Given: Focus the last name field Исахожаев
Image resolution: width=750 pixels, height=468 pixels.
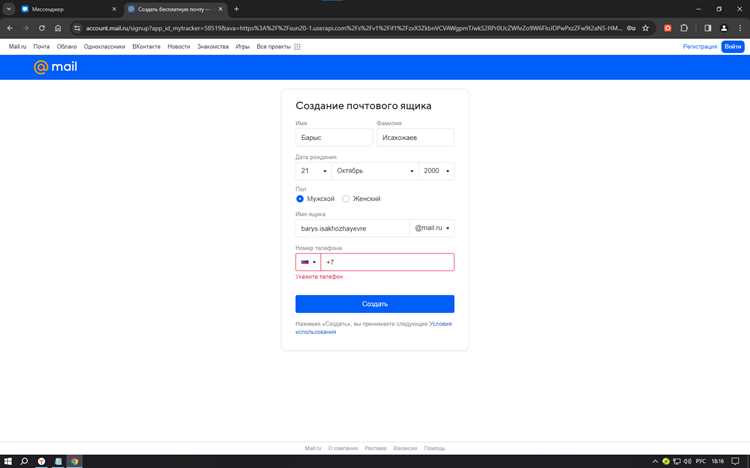Looking at the screenshot, I should click(415, 137).
